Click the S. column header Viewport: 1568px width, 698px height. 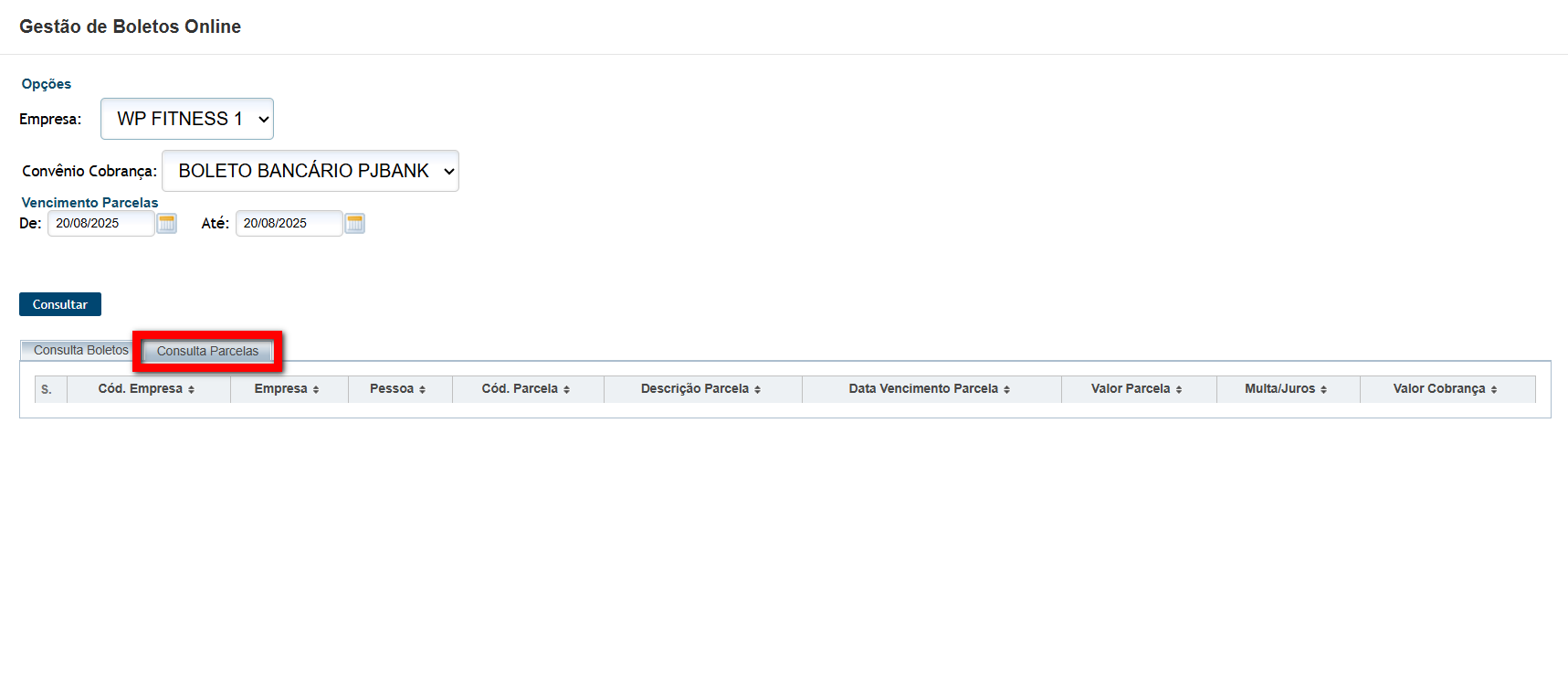pyautogui.click(x=50, y=388)
